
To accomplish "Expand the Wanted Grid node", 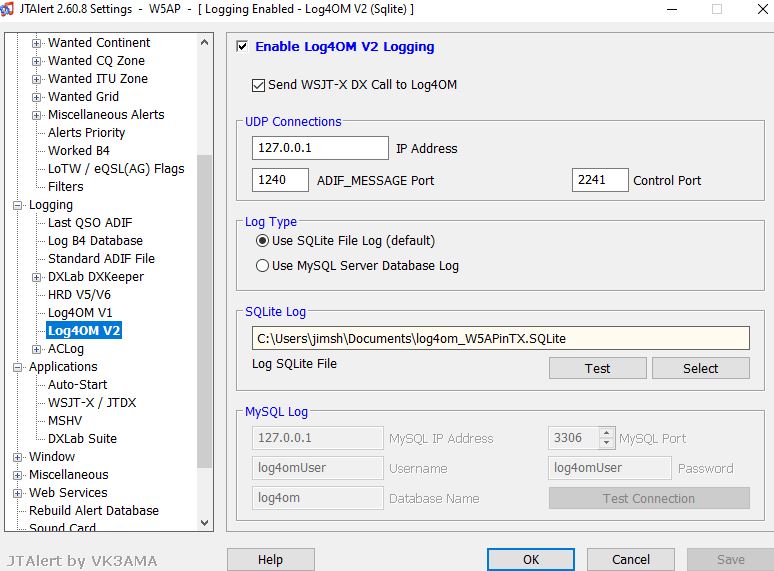I will click(36, 97).
